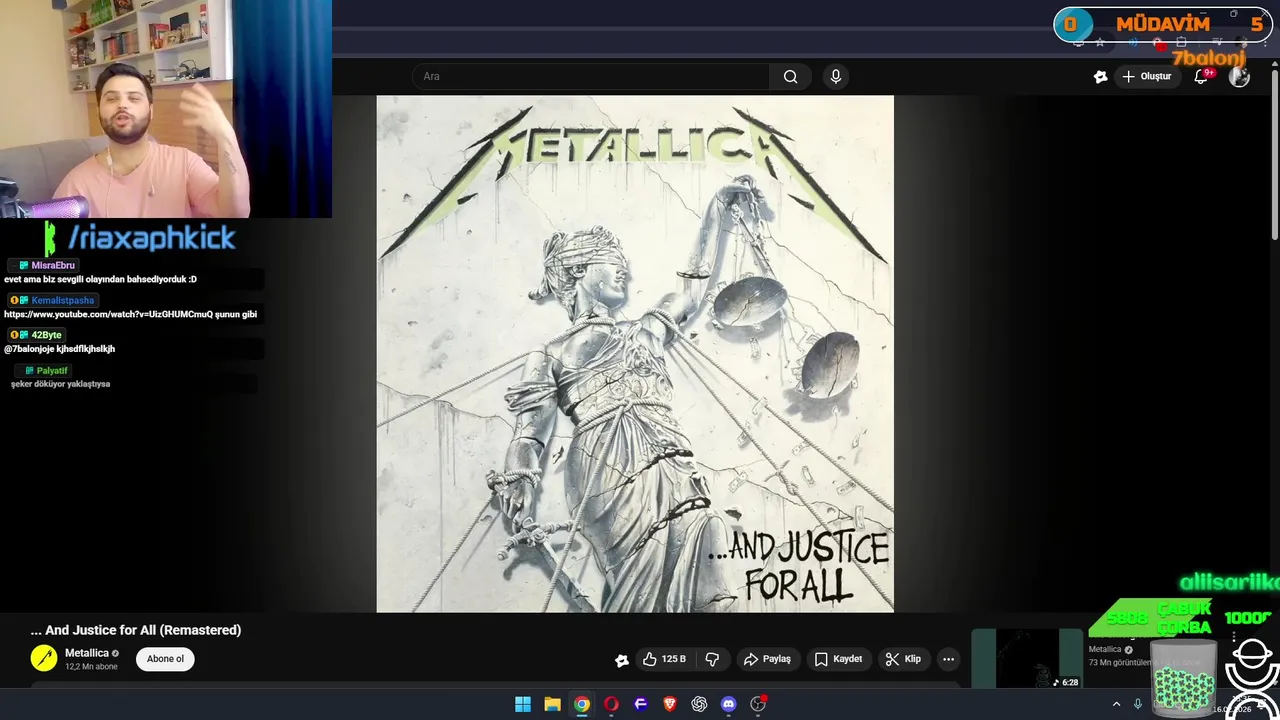Image resolution: width=1280 pixels, height=720 pixels.
Task: Expand the system tray hidden icons chevron
Action: (1116, 704)
